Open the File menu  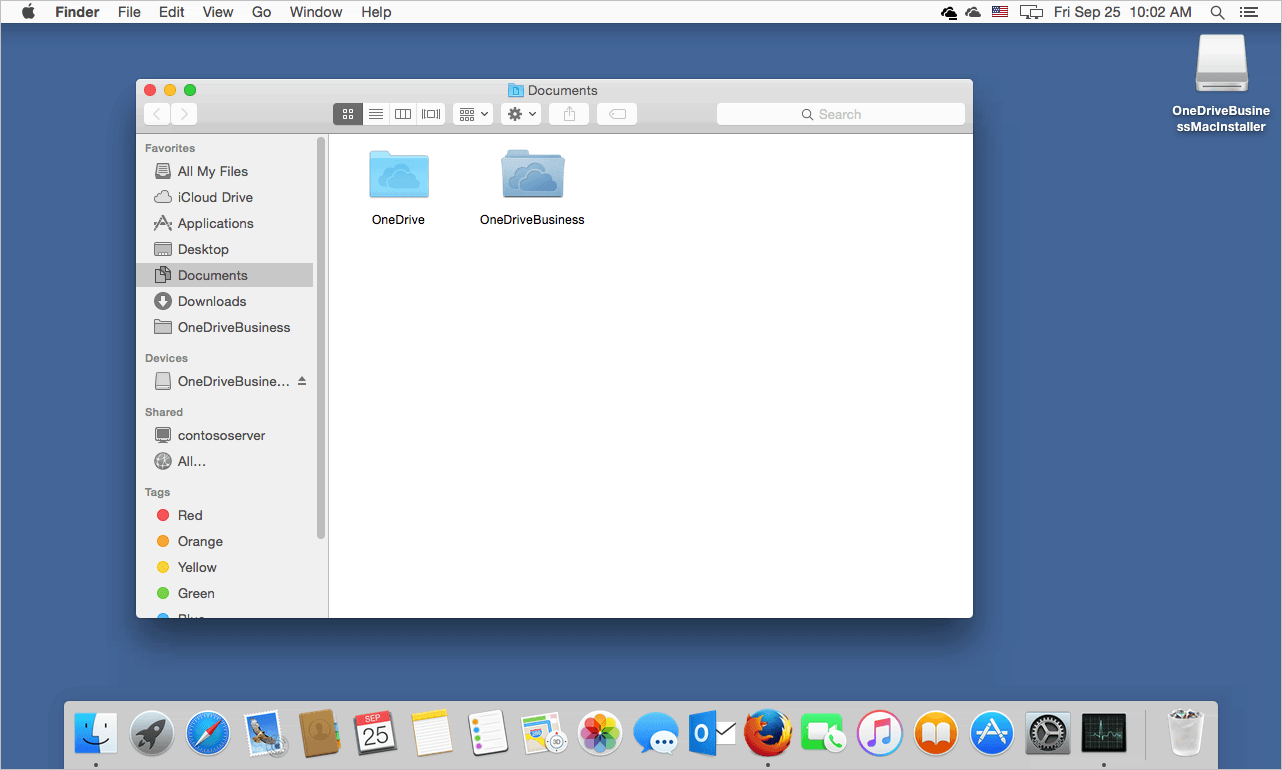click(x=129, y=12)
